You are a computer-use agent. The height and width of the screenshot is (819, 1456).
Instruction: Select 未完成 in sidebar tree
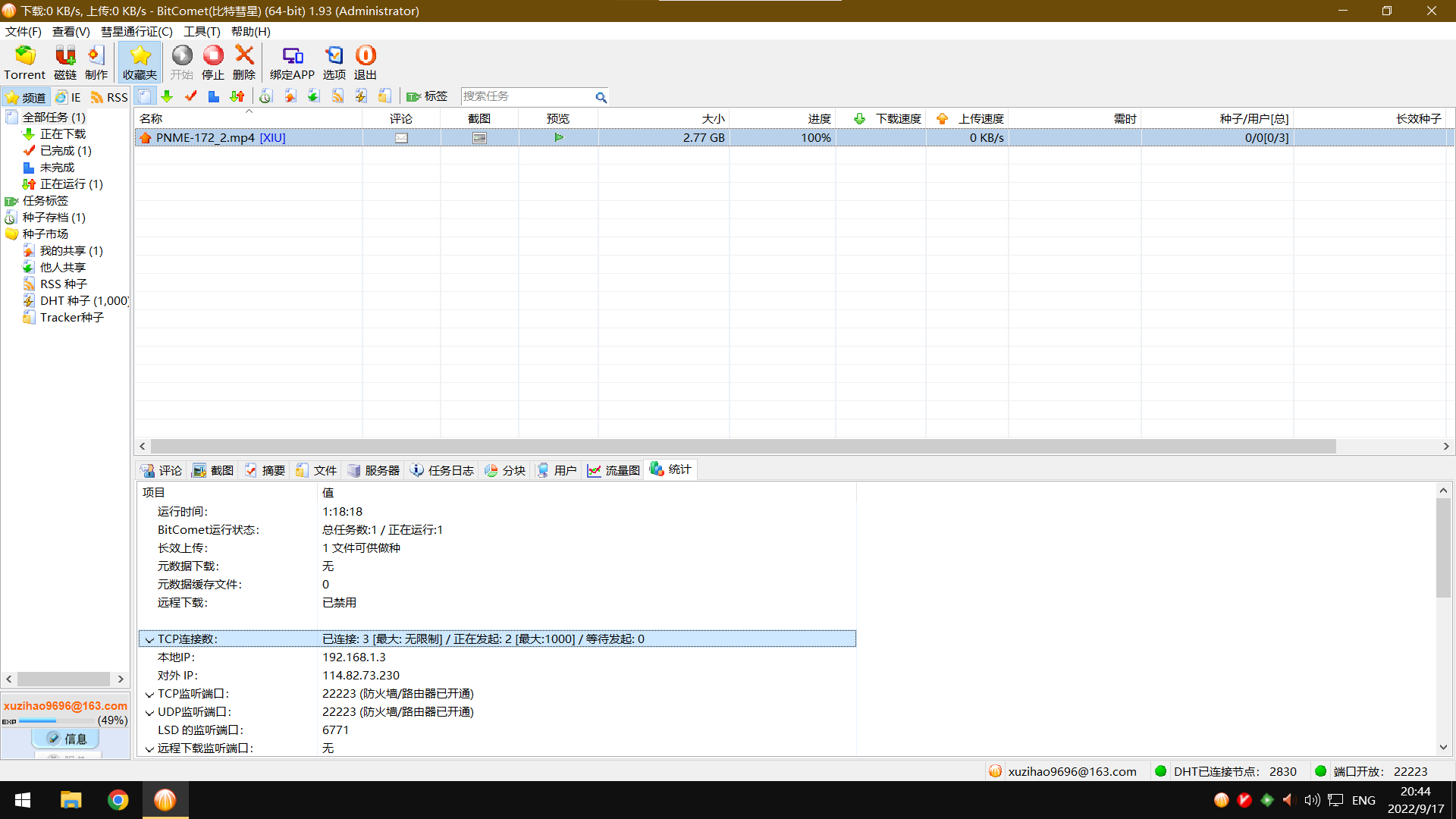point(57,168)
